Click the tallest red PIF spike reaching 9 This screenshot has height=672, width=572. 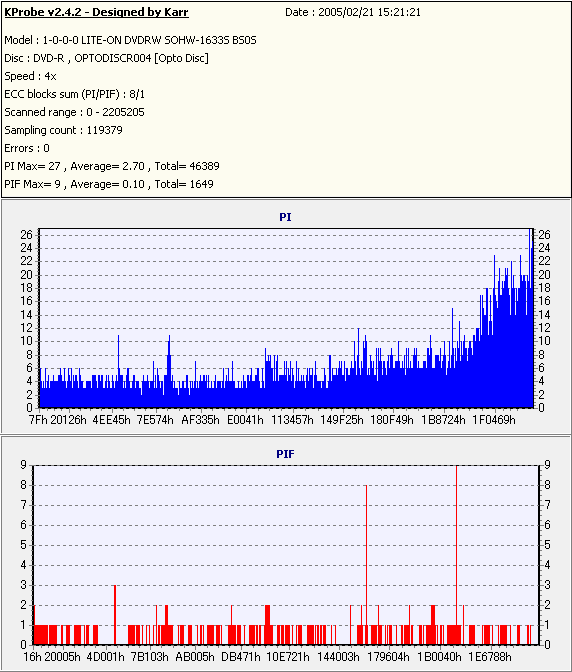(x=457, y=555)
